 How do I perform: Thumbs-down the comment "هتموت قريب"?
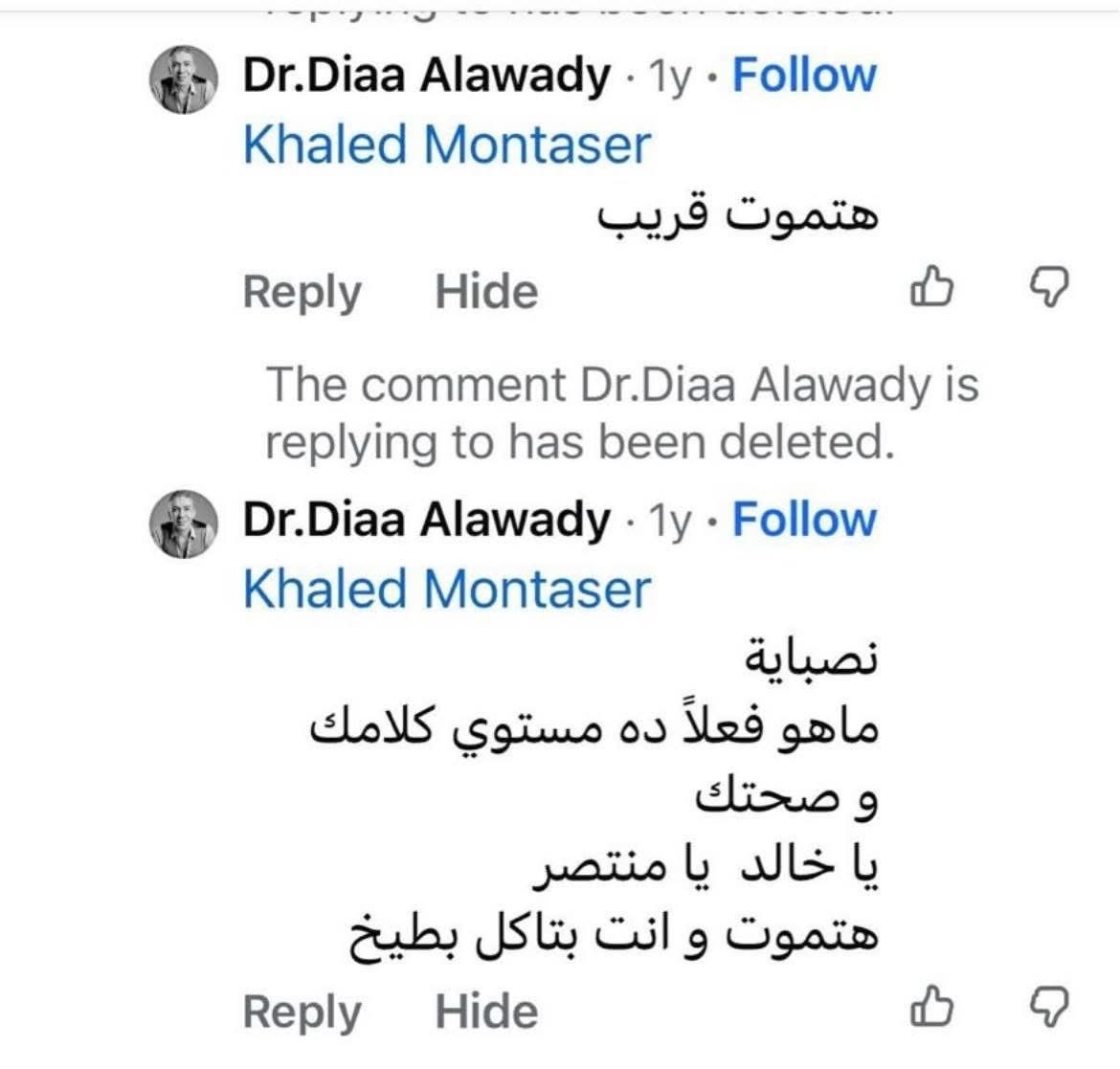coord(1048,288)
